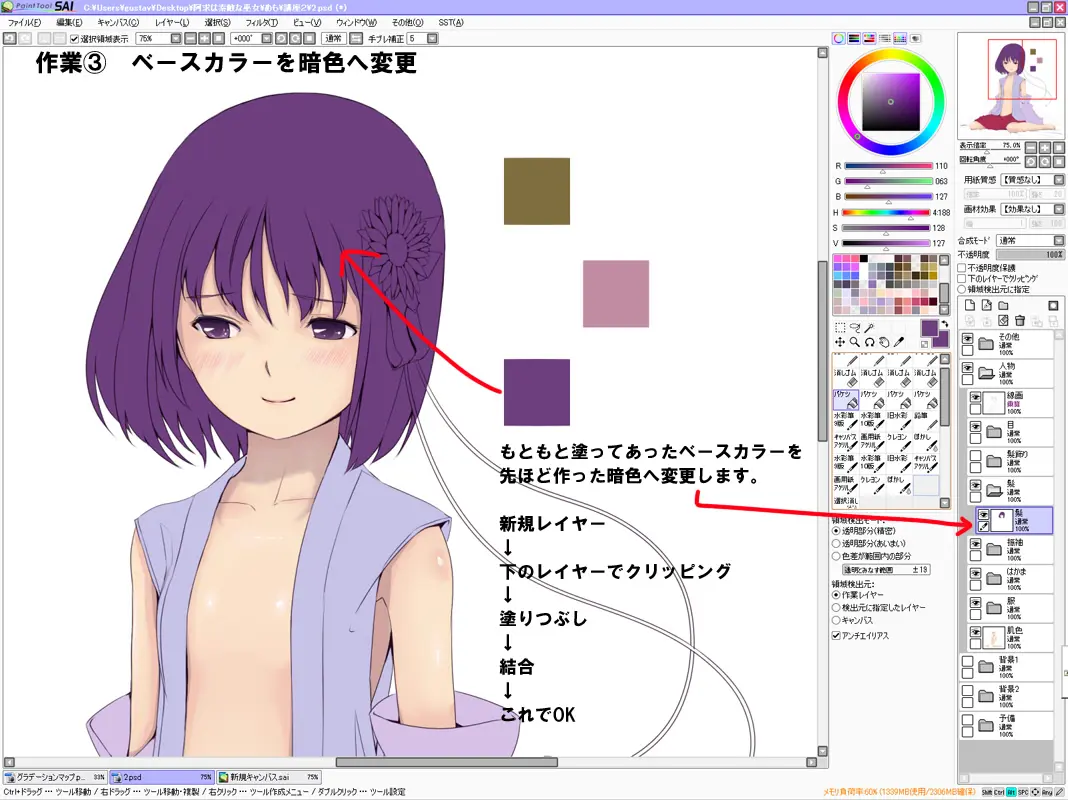This screenshot has height=800, width=1068.
Task: Select 色差が範囲内の部分 radio option
Action: click(836, 556)
